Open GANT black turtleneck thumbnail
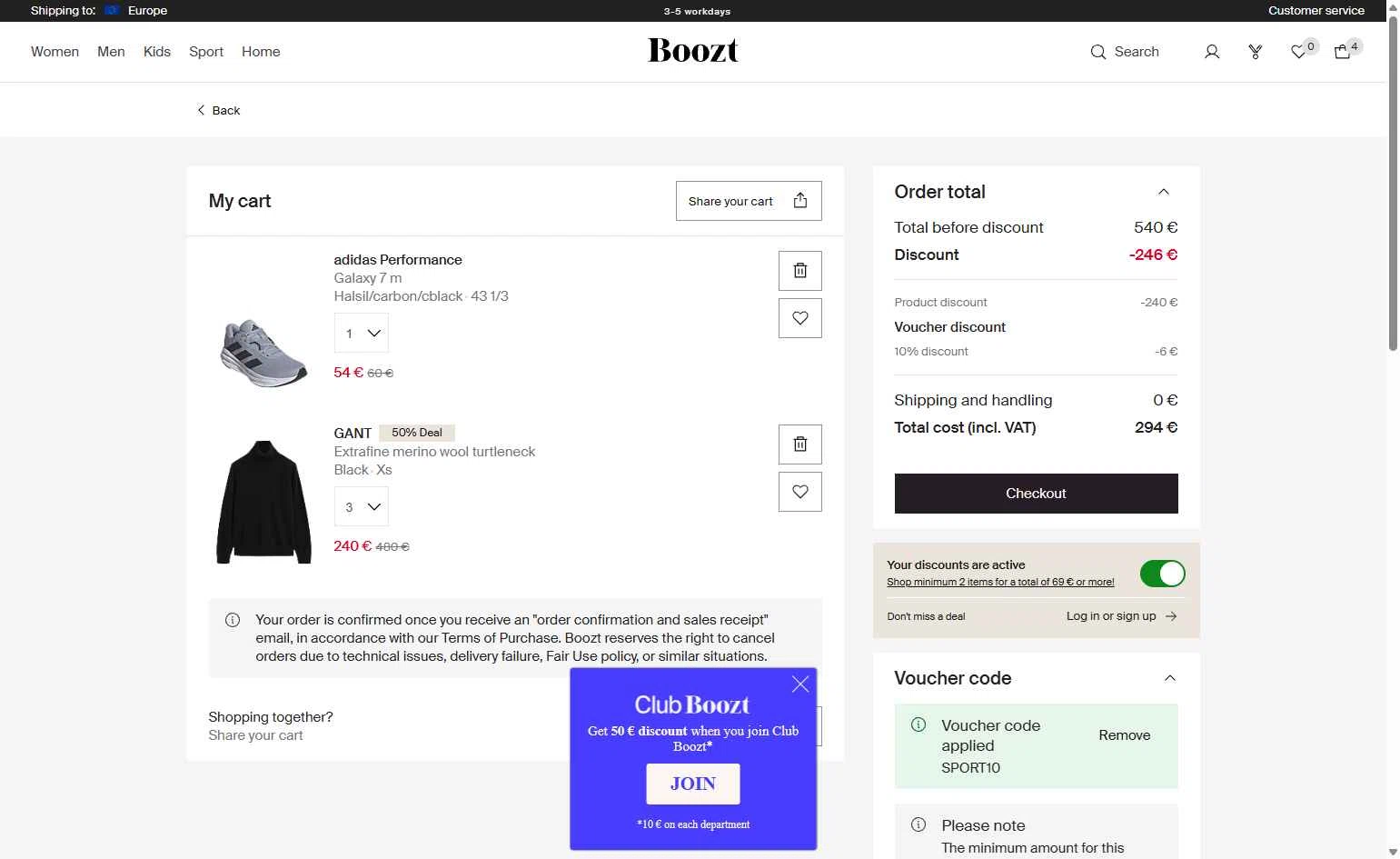The image size is (1400, 859). 264,503
